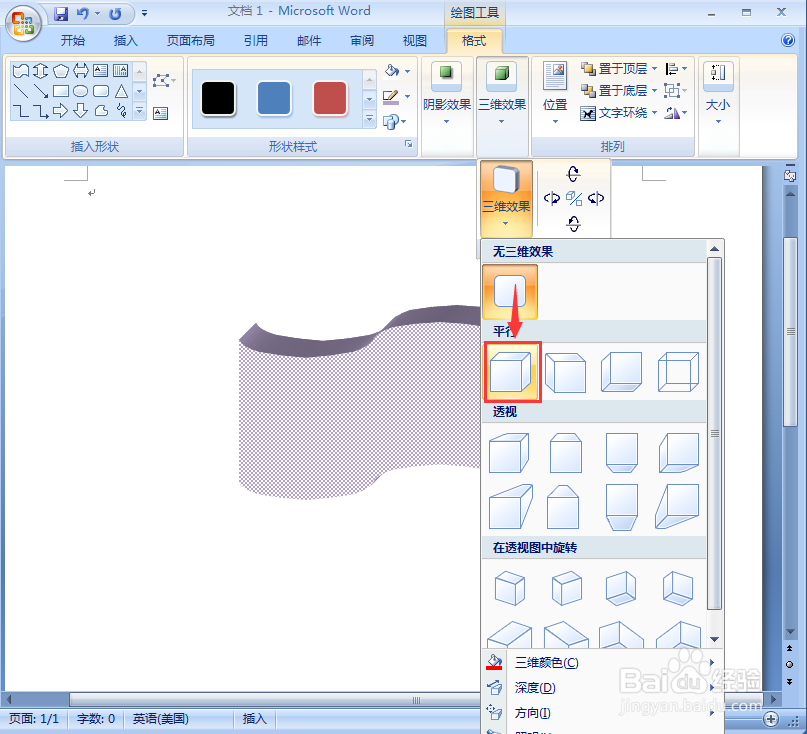Viewport: 807px width, 734px height.
Task: Open Shape Fill dropdown arrow
Action: click(x=407, y=71)
